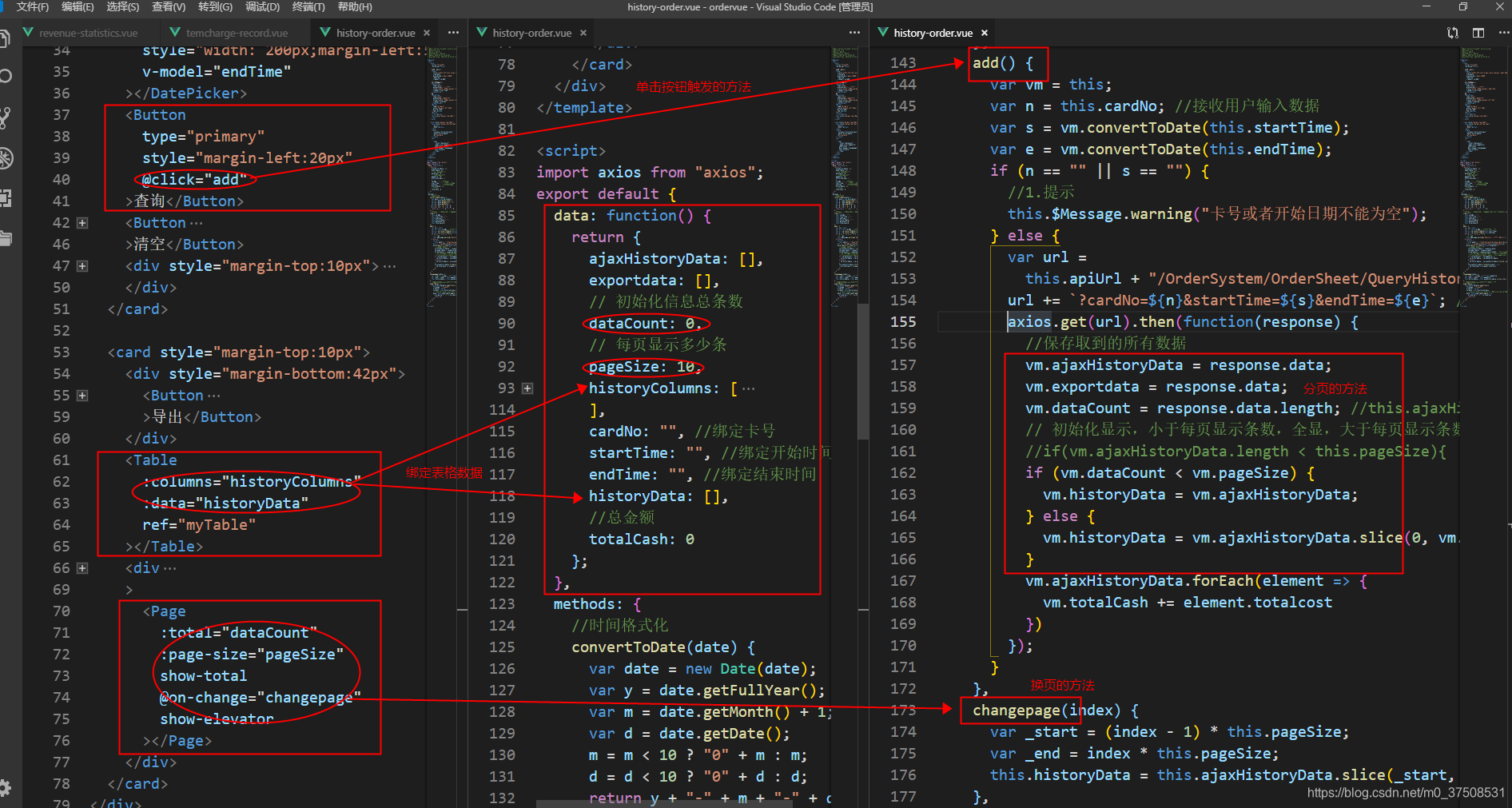
Task: Click 'import axios from "axios";' on line 83
Action: pyautogui.click(x=650, y=173)
